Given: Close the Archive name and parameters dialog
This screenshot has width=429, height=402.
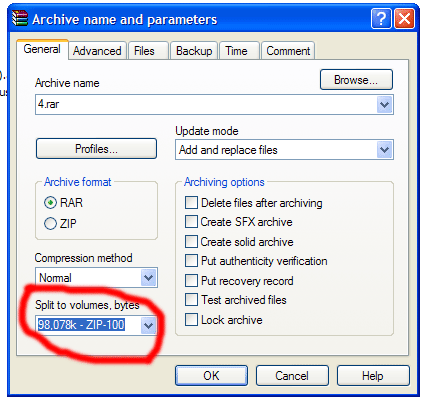Looking at the screenshot, I should click(x=404, y=19).
